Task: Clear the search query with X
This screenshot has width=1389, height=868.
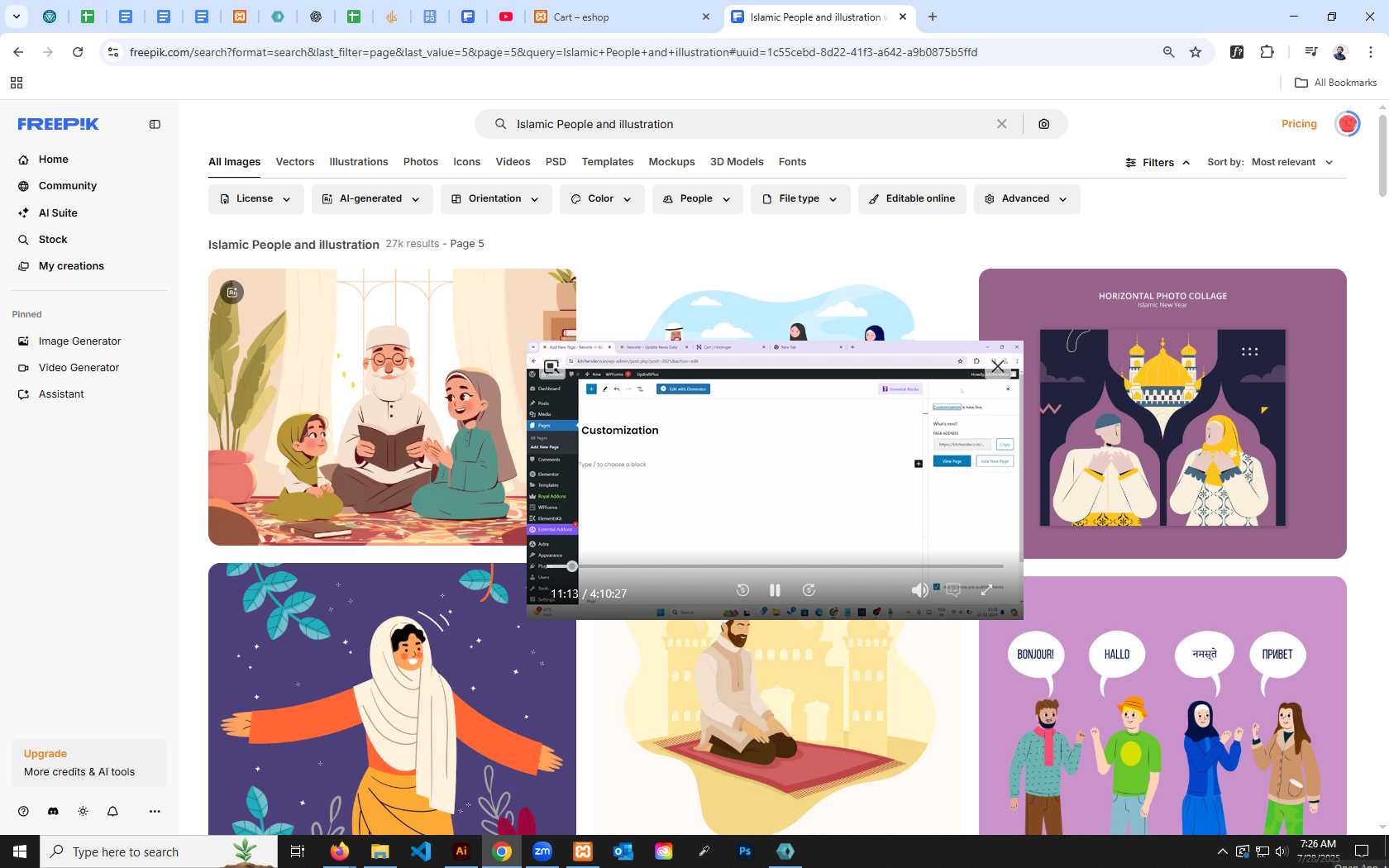Action: [1001, 124]
